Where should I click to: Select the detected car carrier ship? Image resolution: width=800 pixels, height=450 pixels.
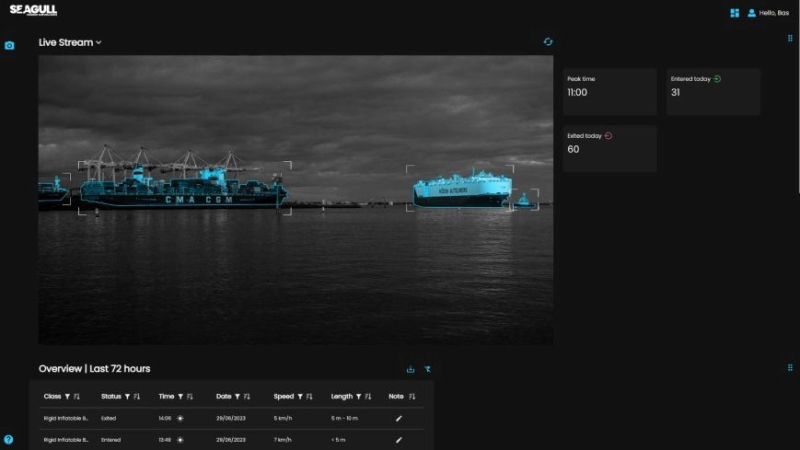(x=460, y=188)
